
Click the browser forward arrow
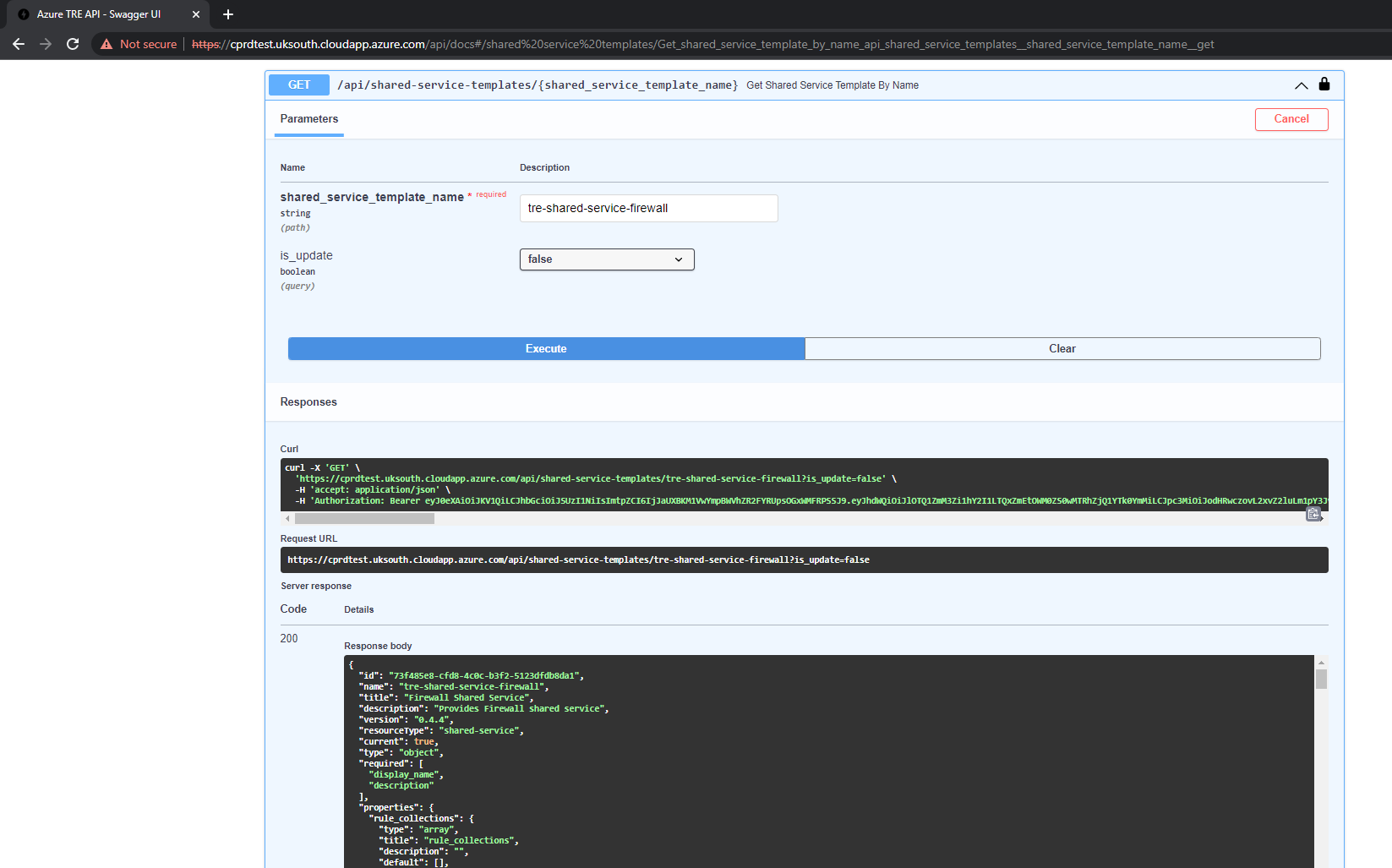pyautogui.click(x=46, y=44)
